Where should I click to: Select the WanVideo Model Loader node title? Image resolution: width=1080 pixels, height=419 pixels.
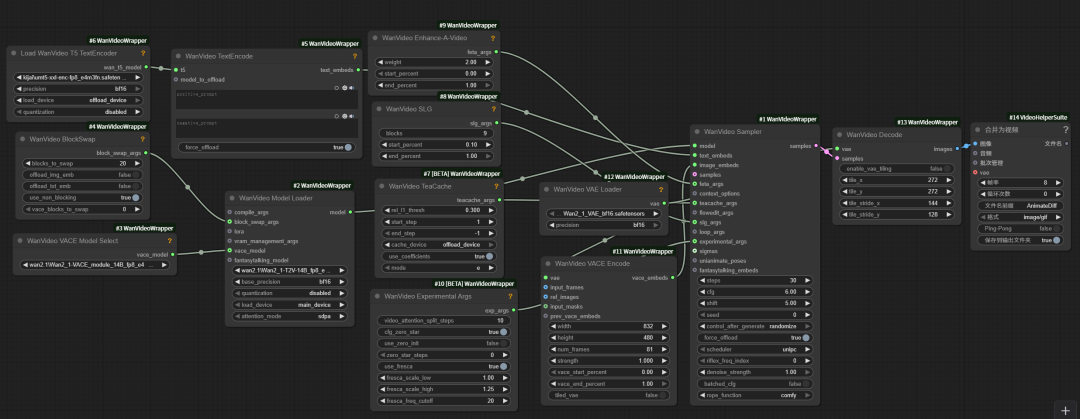[x=280, y=198]
